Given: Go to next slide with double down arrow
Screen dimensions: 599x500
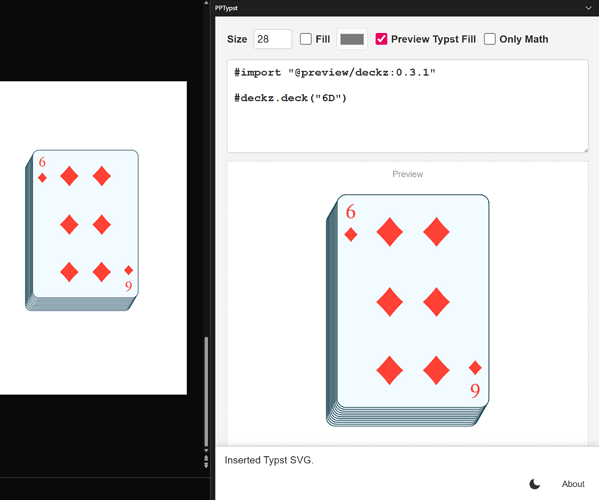Looking at the screenshot, I should [206, 464].
